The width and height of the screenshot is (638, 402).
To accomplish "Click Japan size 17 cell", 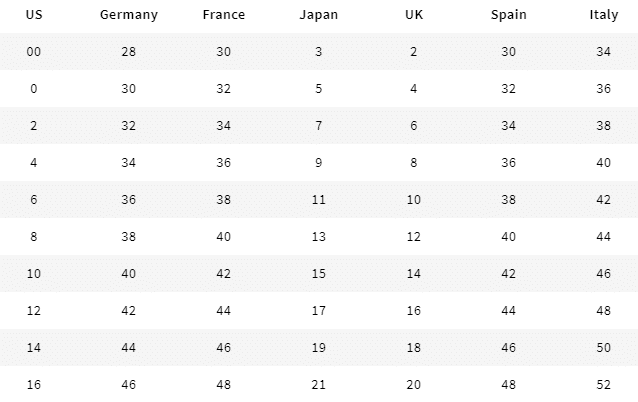I will tap(319, 310).
